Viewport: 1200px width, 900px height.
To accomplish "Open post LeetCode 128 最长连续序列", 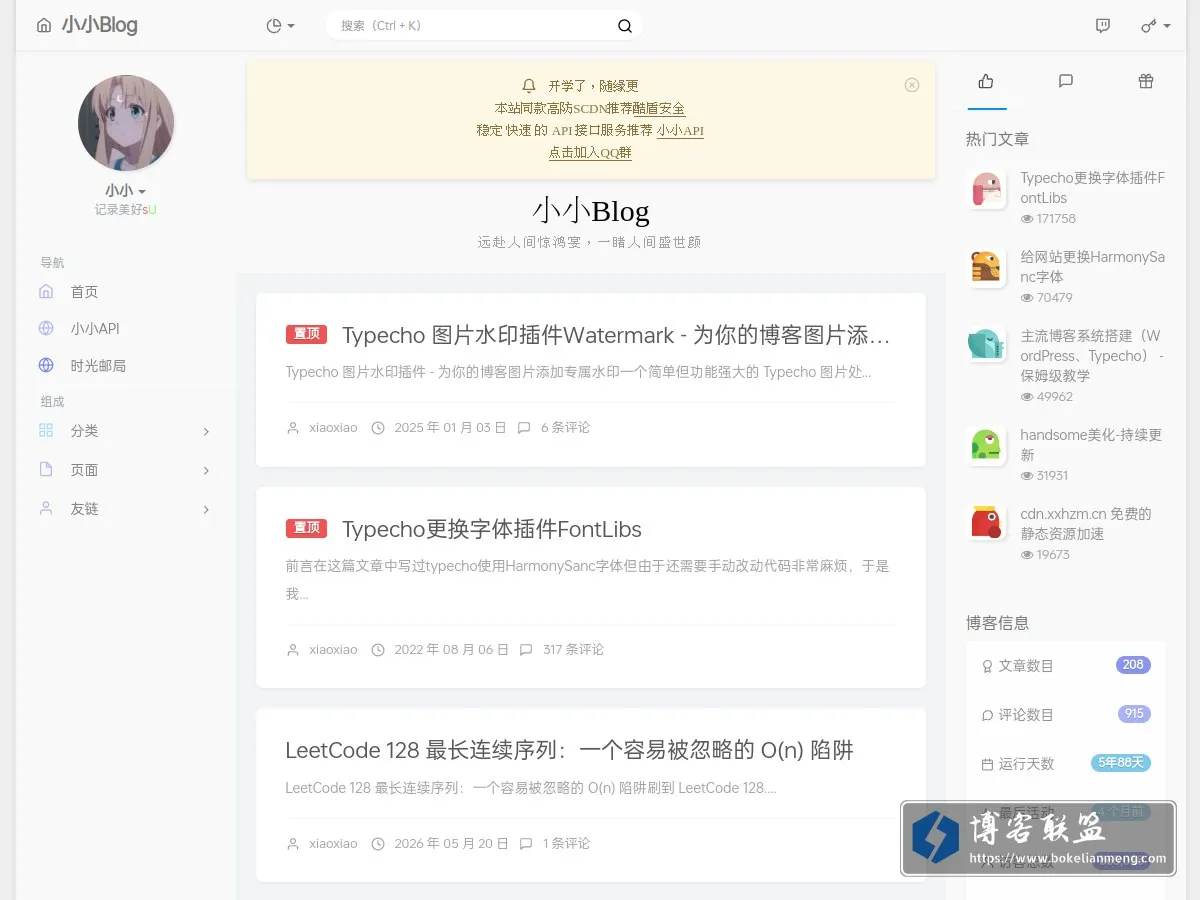I will [569, 750].
